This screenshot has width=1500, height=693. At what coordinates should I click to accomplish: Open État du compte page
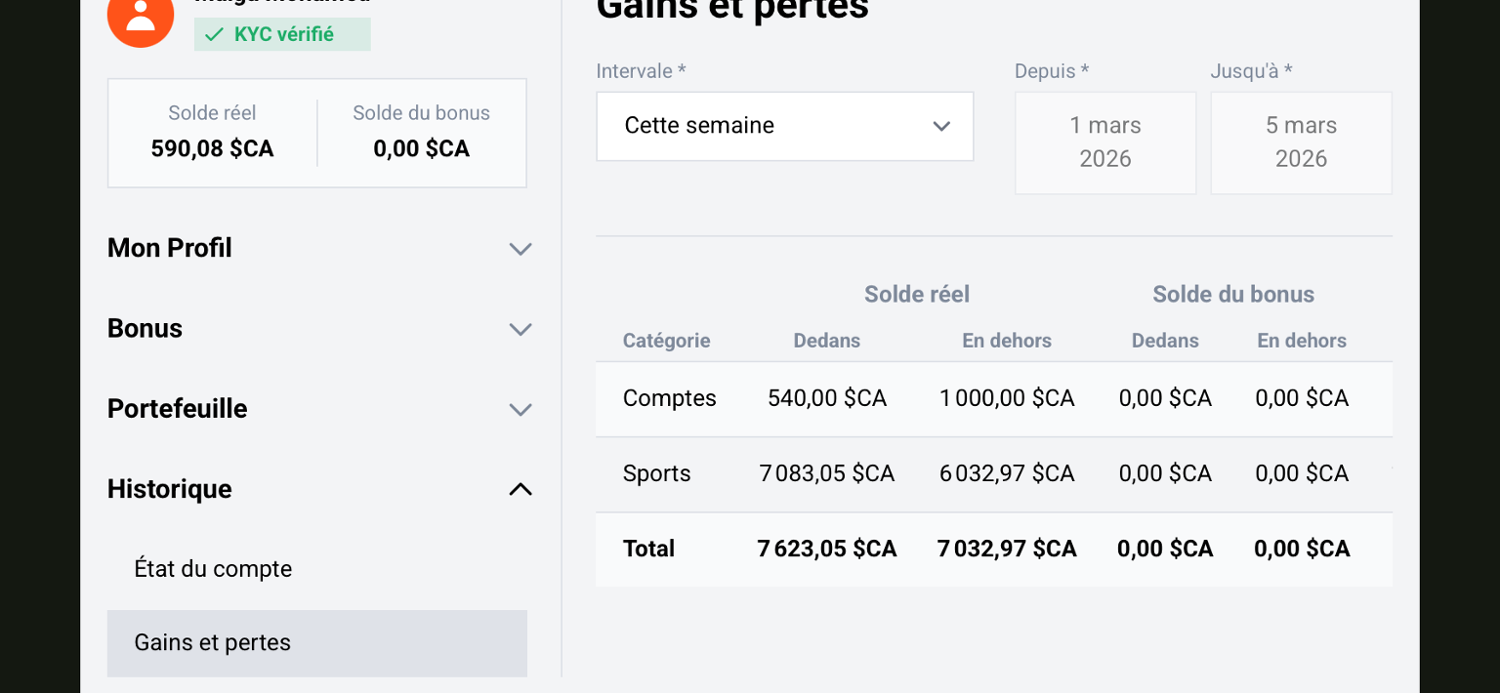[213, 569]
